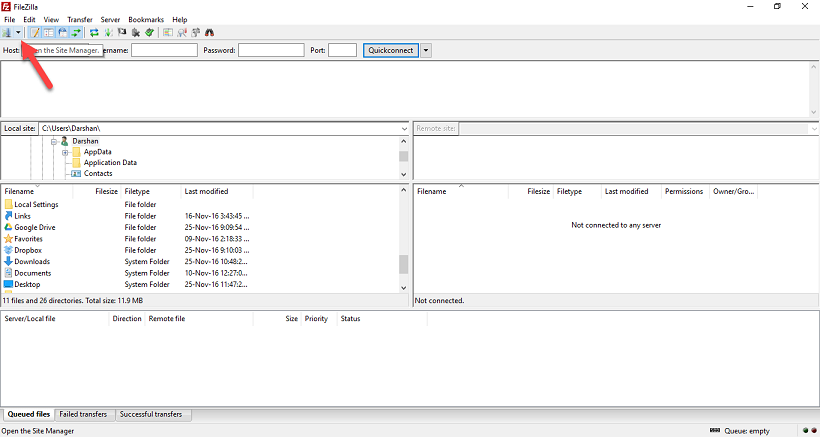Viewport: 820px width, 437px height.
Task: Open the Edit menu
Action: tap(29, 19)
